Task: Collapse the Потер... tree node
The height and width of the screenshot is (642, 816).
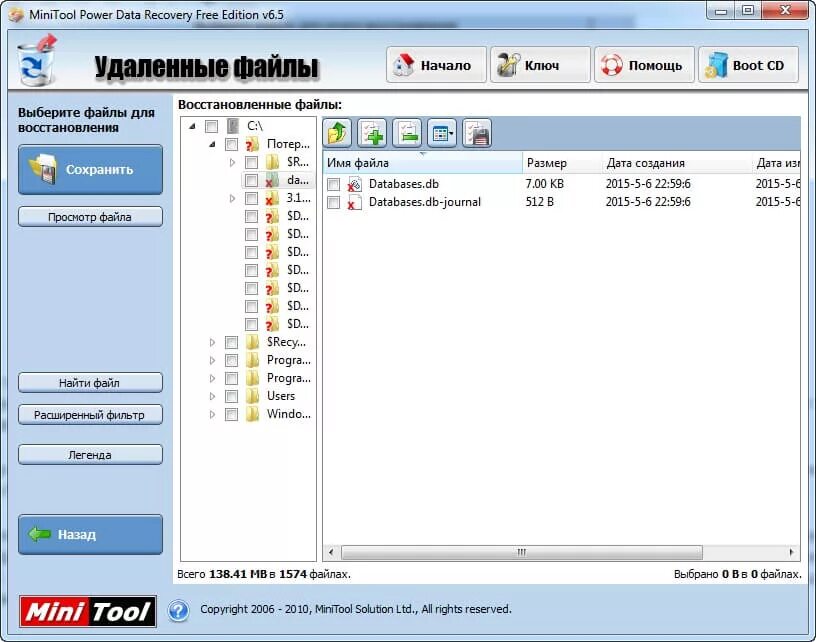Action: pyautogui.click(x=212, y=144)
